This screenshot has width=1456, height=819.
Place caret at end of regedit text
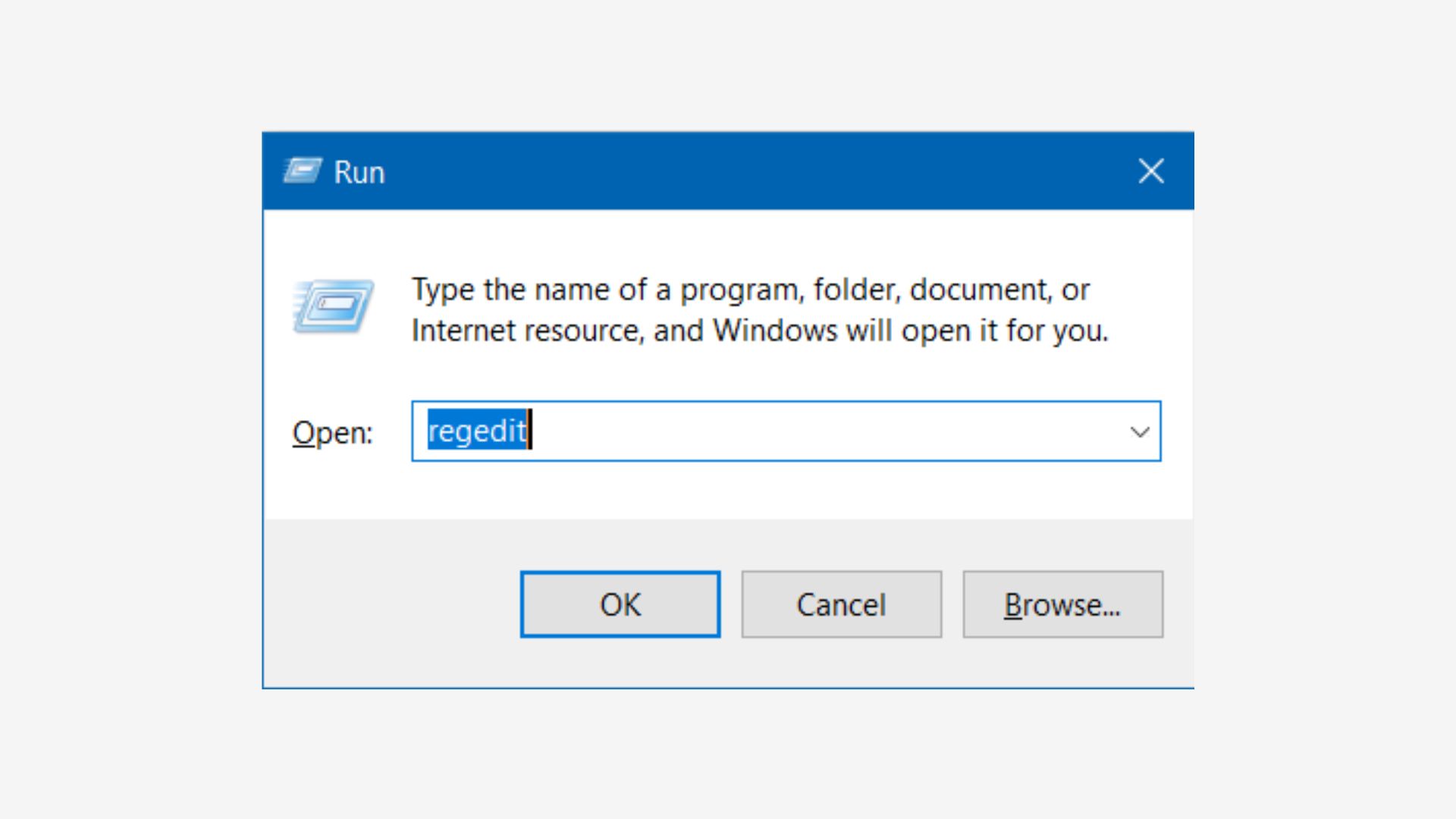coord(530,431)
